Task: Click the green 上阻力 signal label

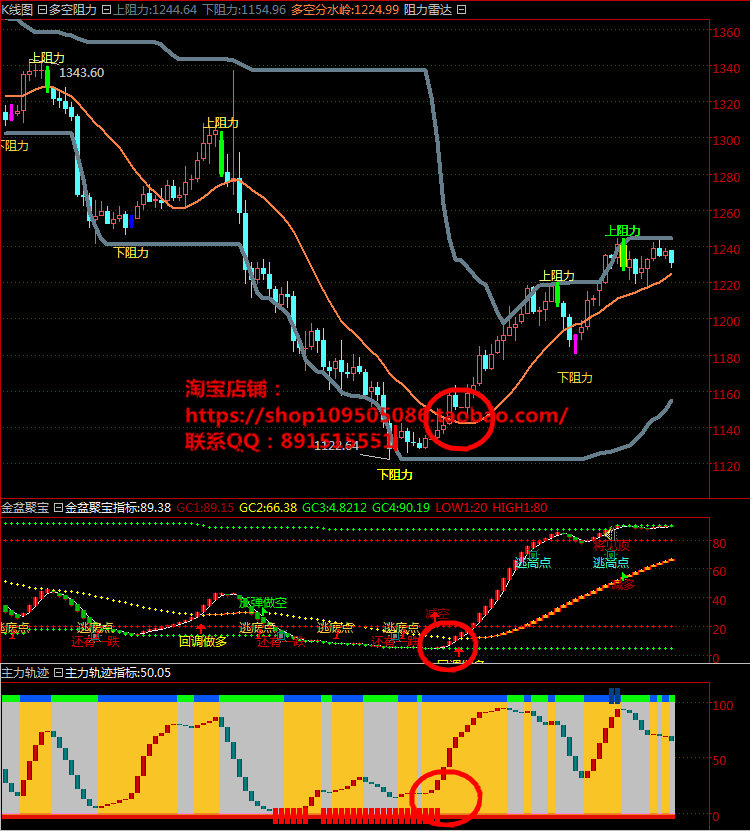Action: (622, 231)
